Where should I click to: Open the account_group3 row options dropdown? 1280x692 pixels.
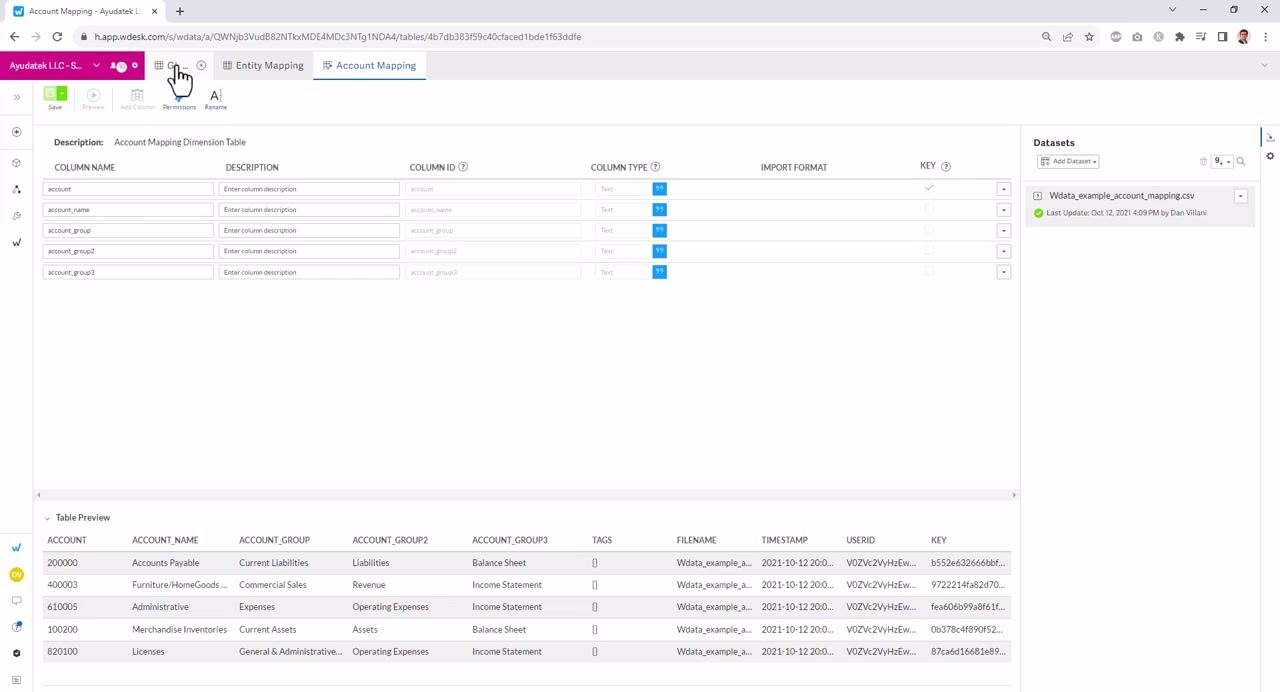(1003, 272)
